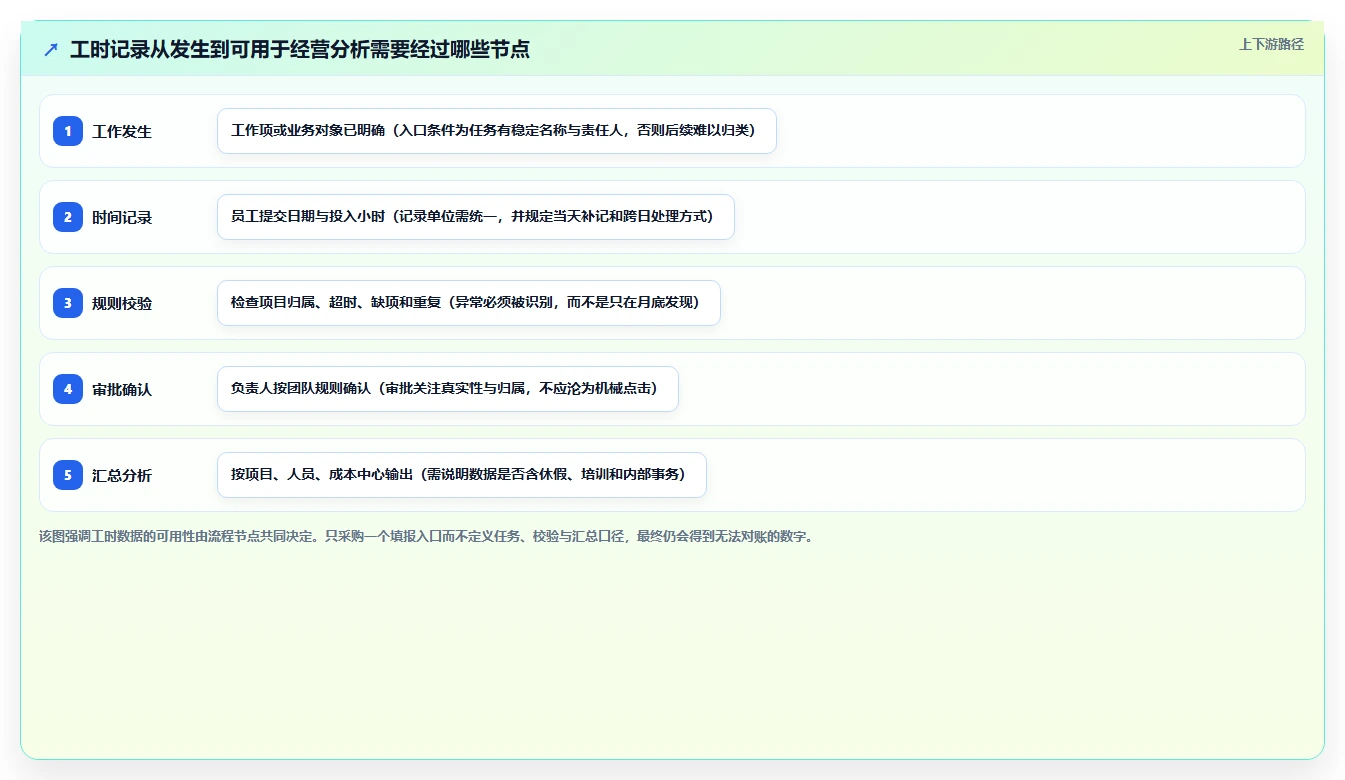This screenshot has height=780, width=1345.
Task: Click the 上下游路径 label
Action: click(1271, 44)
